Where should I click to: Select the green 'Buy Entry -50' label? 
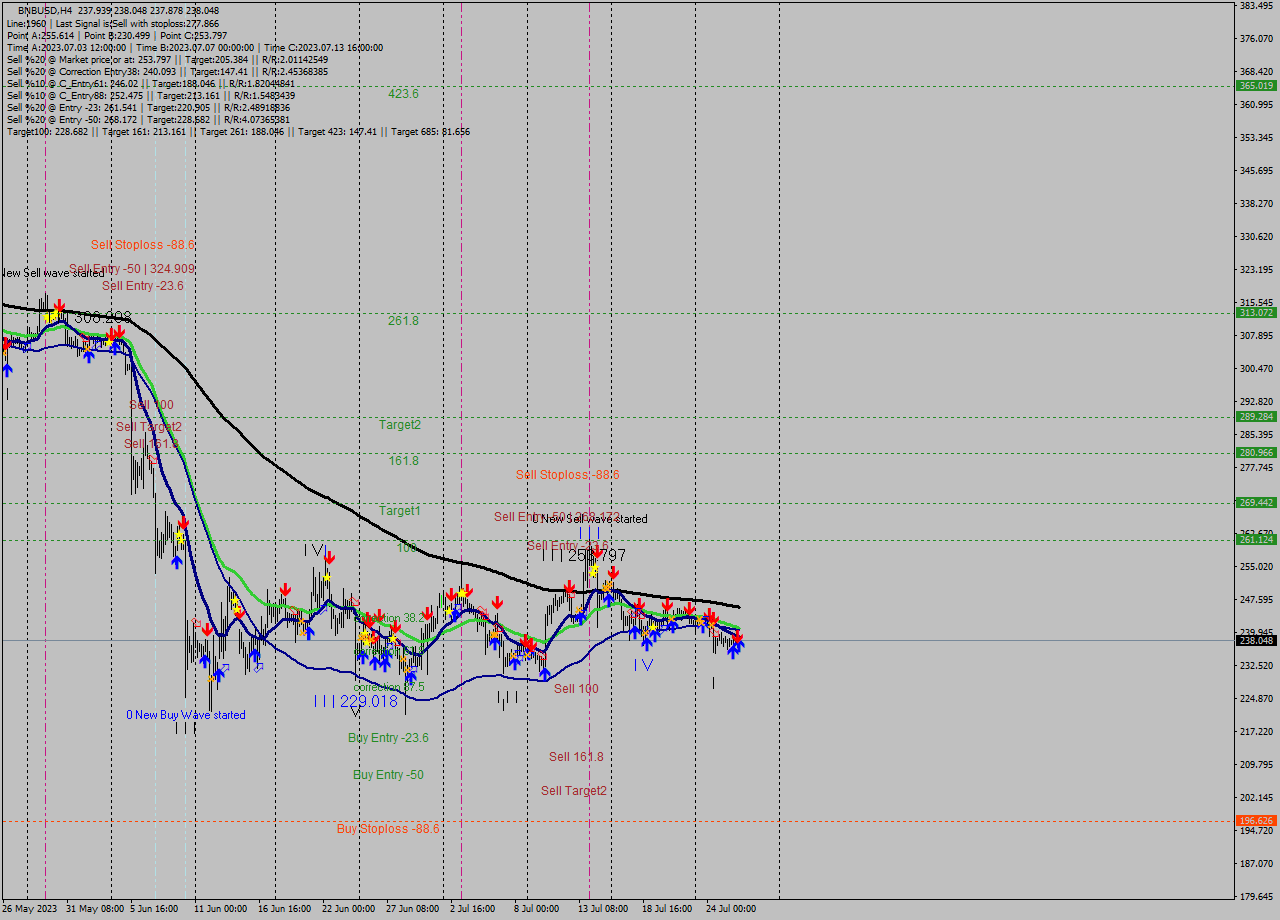tap(386, 775)
